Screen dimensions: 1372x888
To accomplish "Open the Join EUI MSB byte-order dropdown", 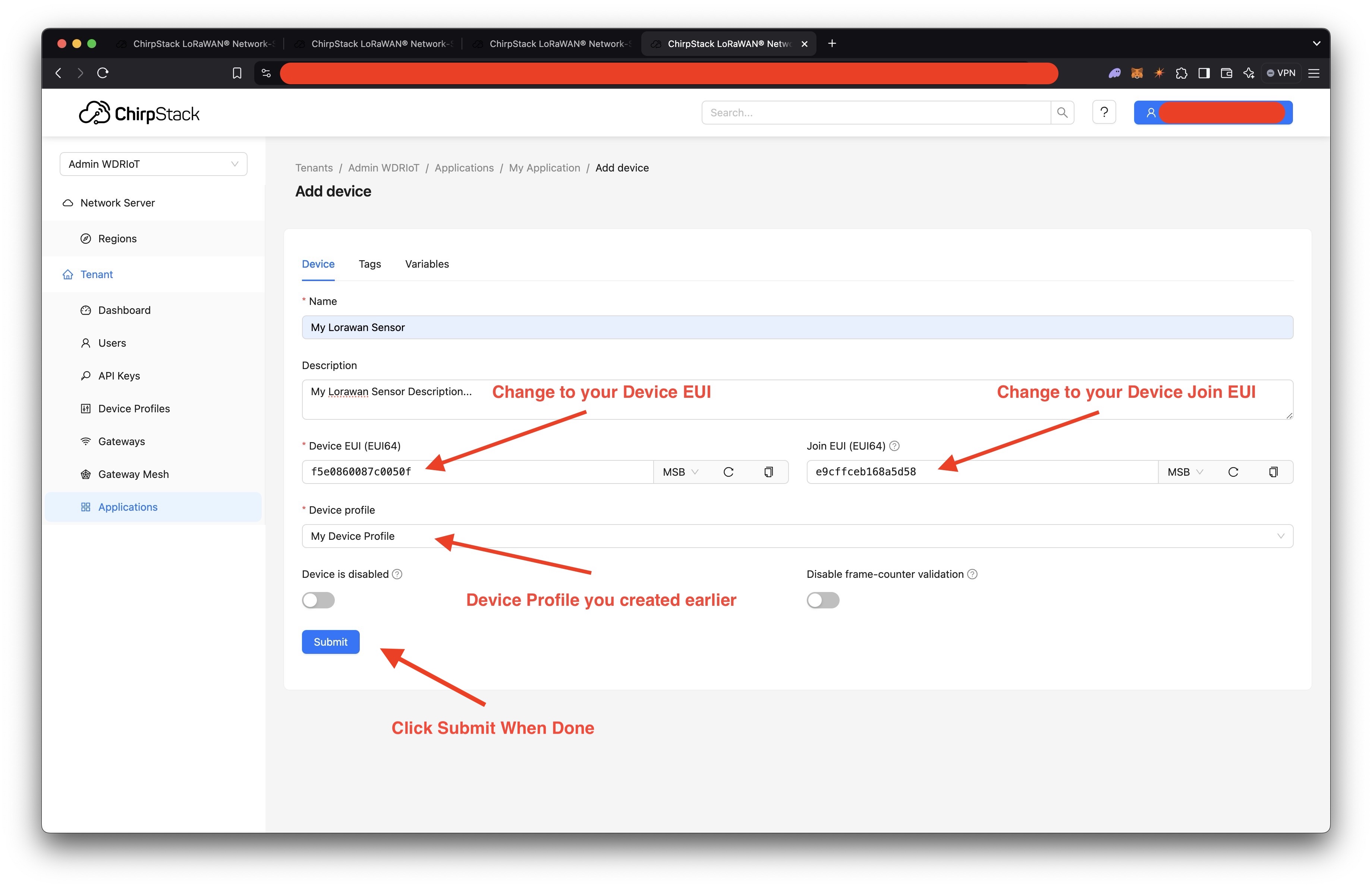I will 1185,472.
